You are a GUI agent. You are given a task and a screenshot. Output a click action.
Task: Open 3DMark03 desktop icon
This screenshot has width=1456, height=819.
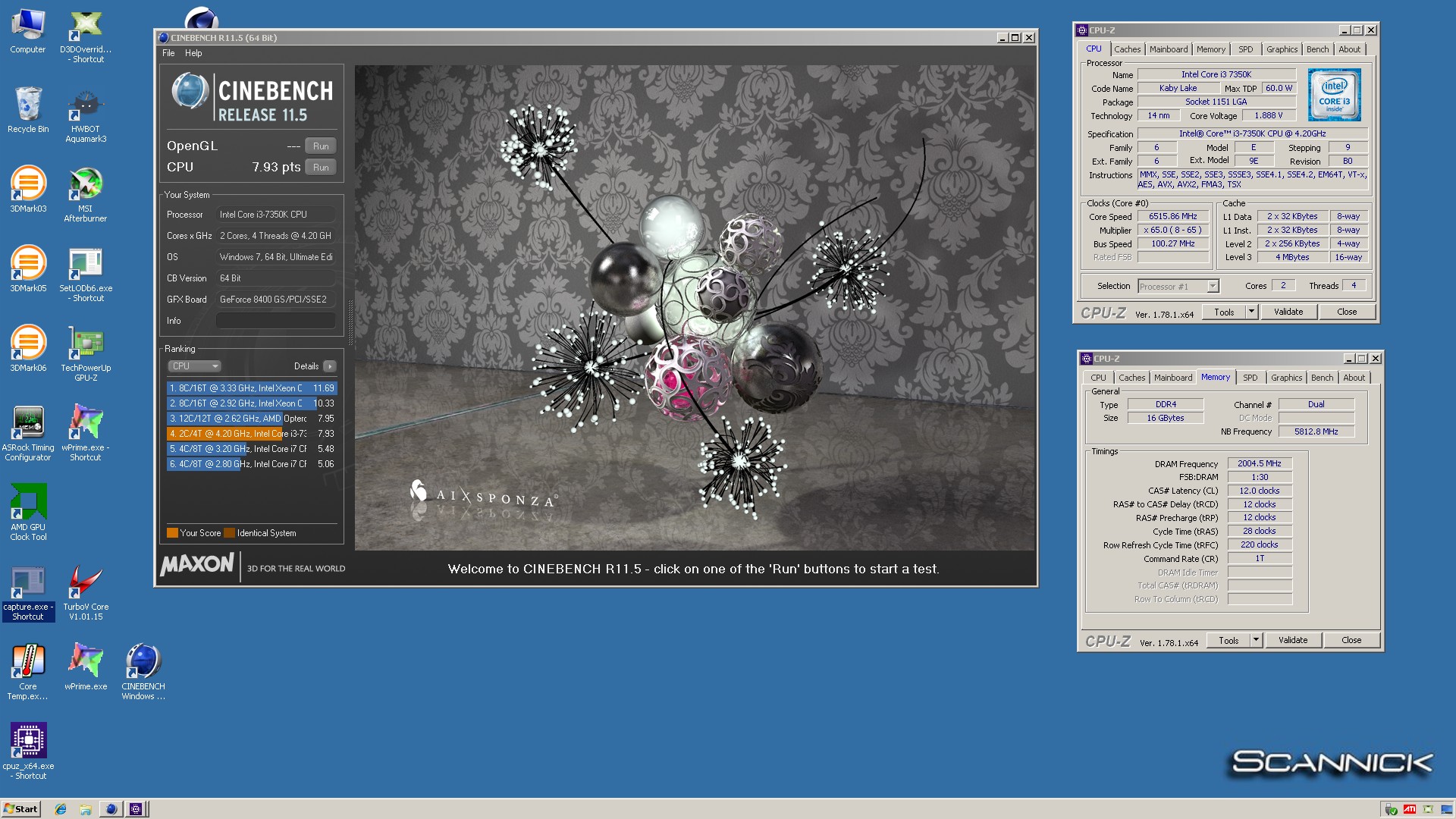pyautogui.click(x=28, y=190)
